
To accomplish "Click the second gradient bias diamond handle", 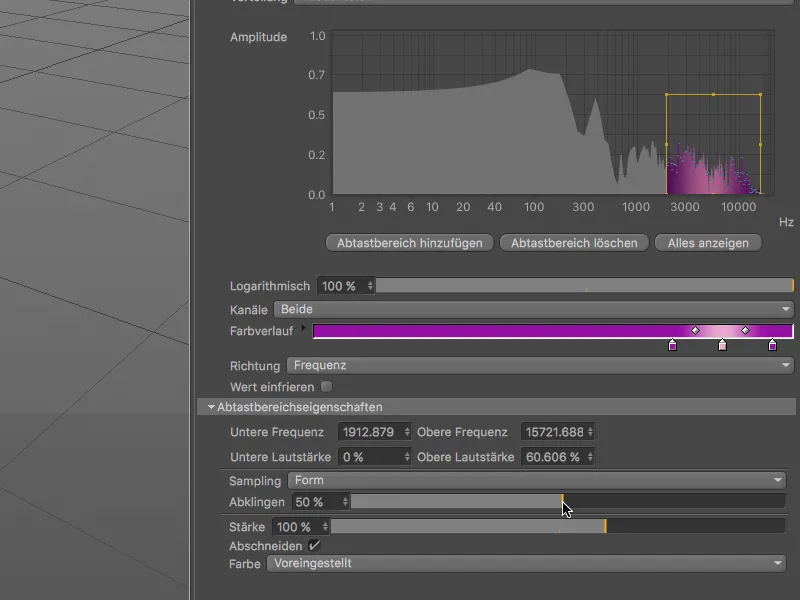I will click(745, 331).
